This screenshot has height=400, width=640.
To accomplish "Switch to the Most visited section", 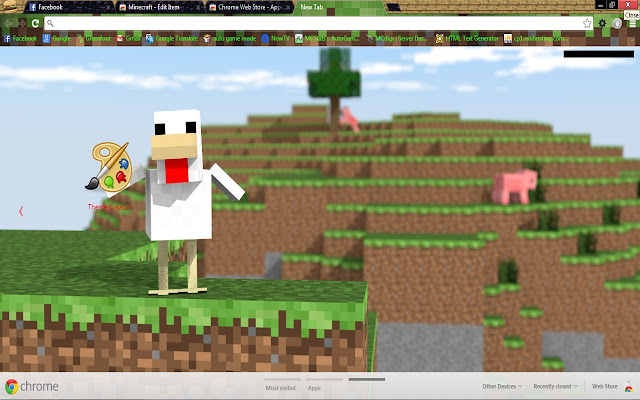I will (280, 388).
